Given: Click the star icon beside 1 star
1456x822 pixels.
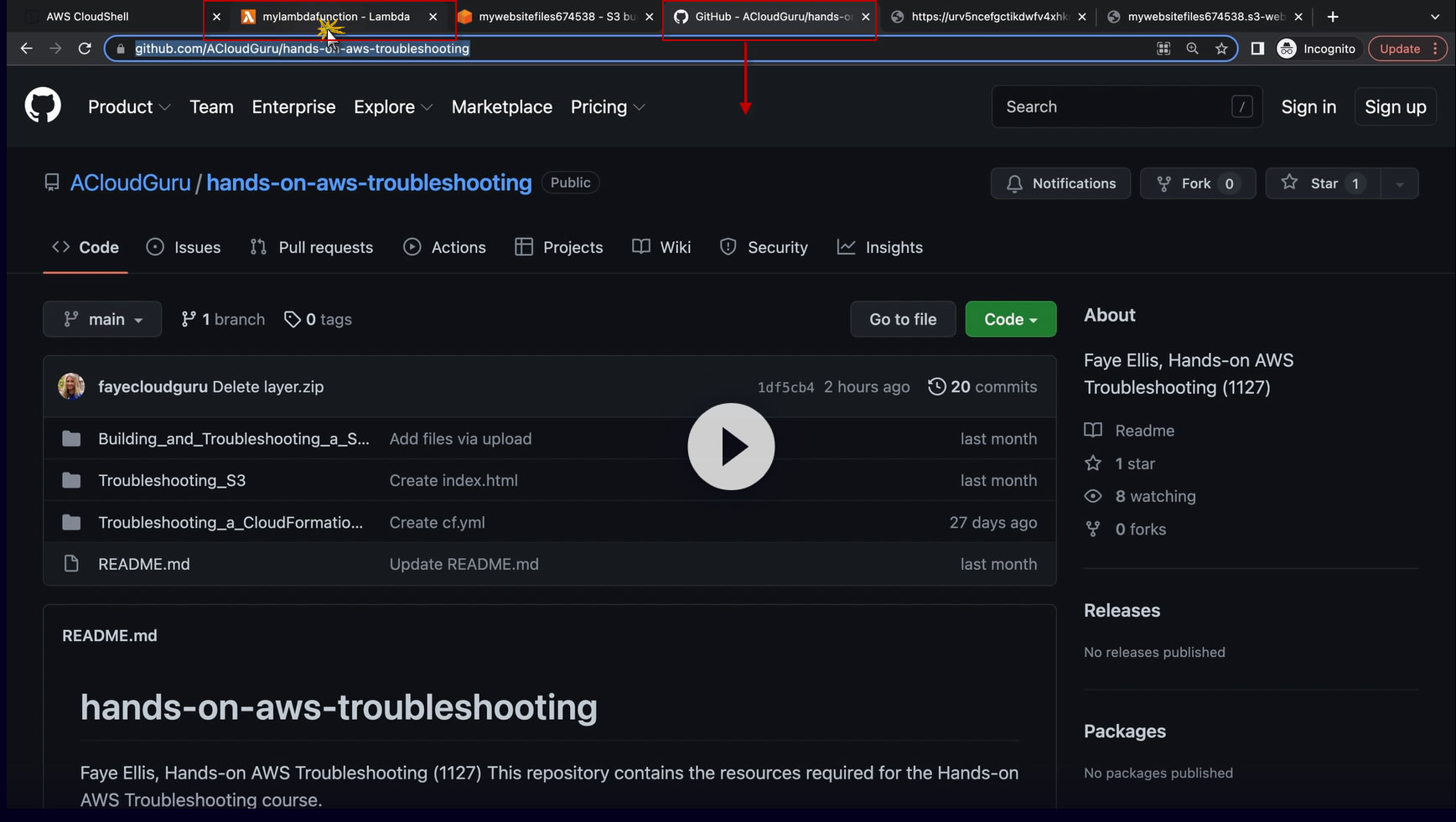Looking at the screenshot, I should coord(1093,463).
